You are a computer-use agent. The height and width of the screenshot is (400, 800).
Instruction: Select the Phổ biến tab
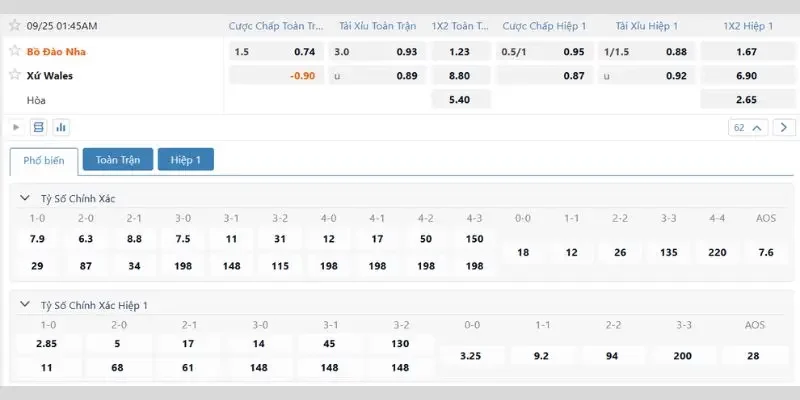pos(44,161)
